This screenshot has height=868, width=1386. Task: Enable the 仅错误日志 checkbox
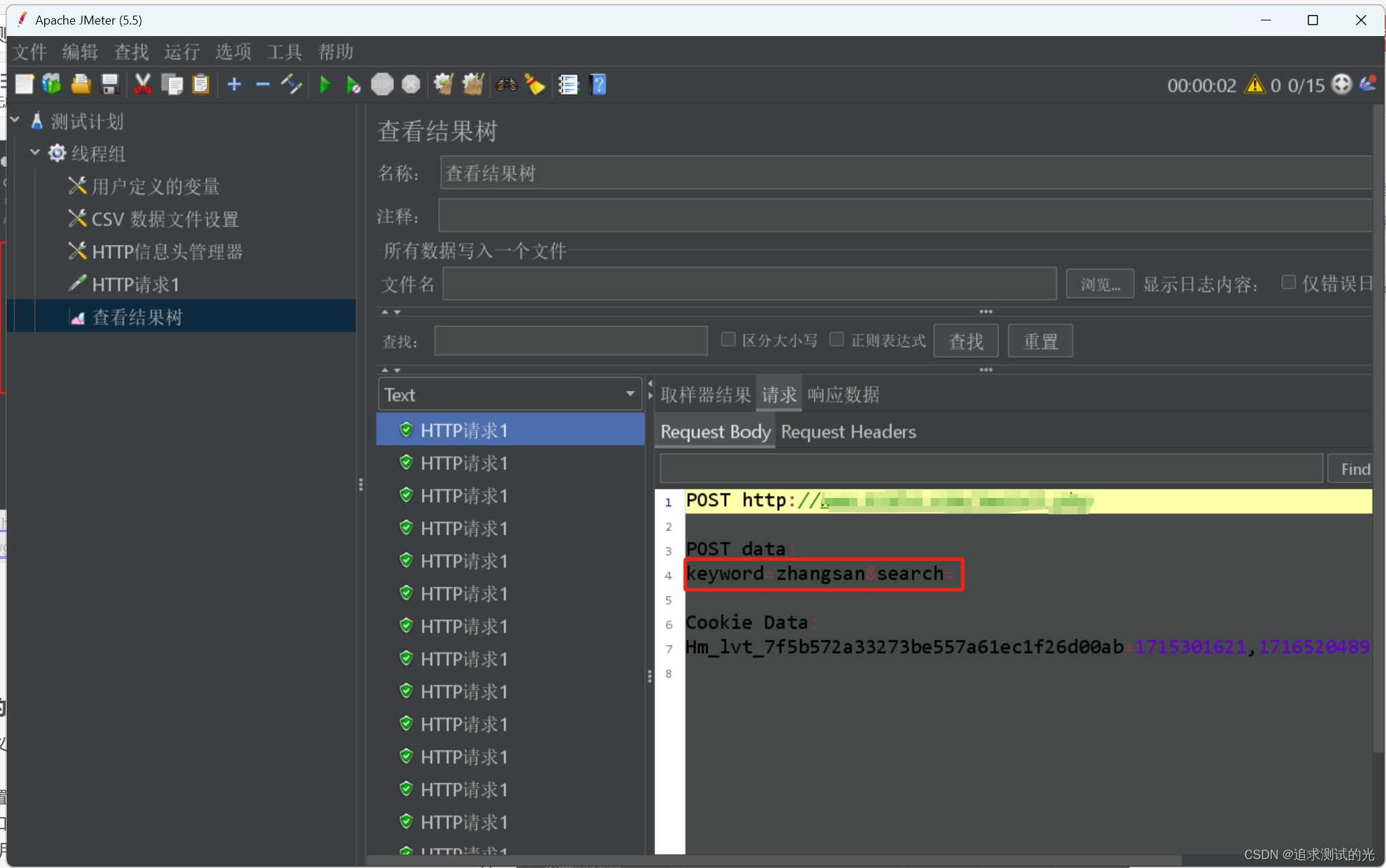(x=1288, y=282)
